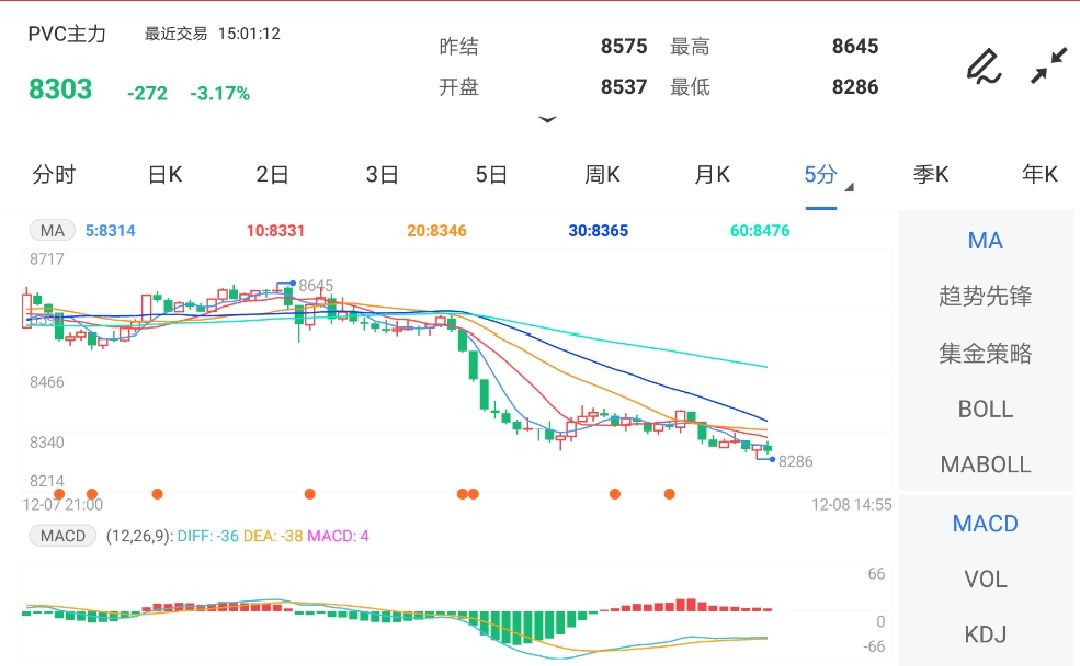Open the 5分 interval dropdown triangle
Screen dimensions: 1080x666
tap(849, 187)
